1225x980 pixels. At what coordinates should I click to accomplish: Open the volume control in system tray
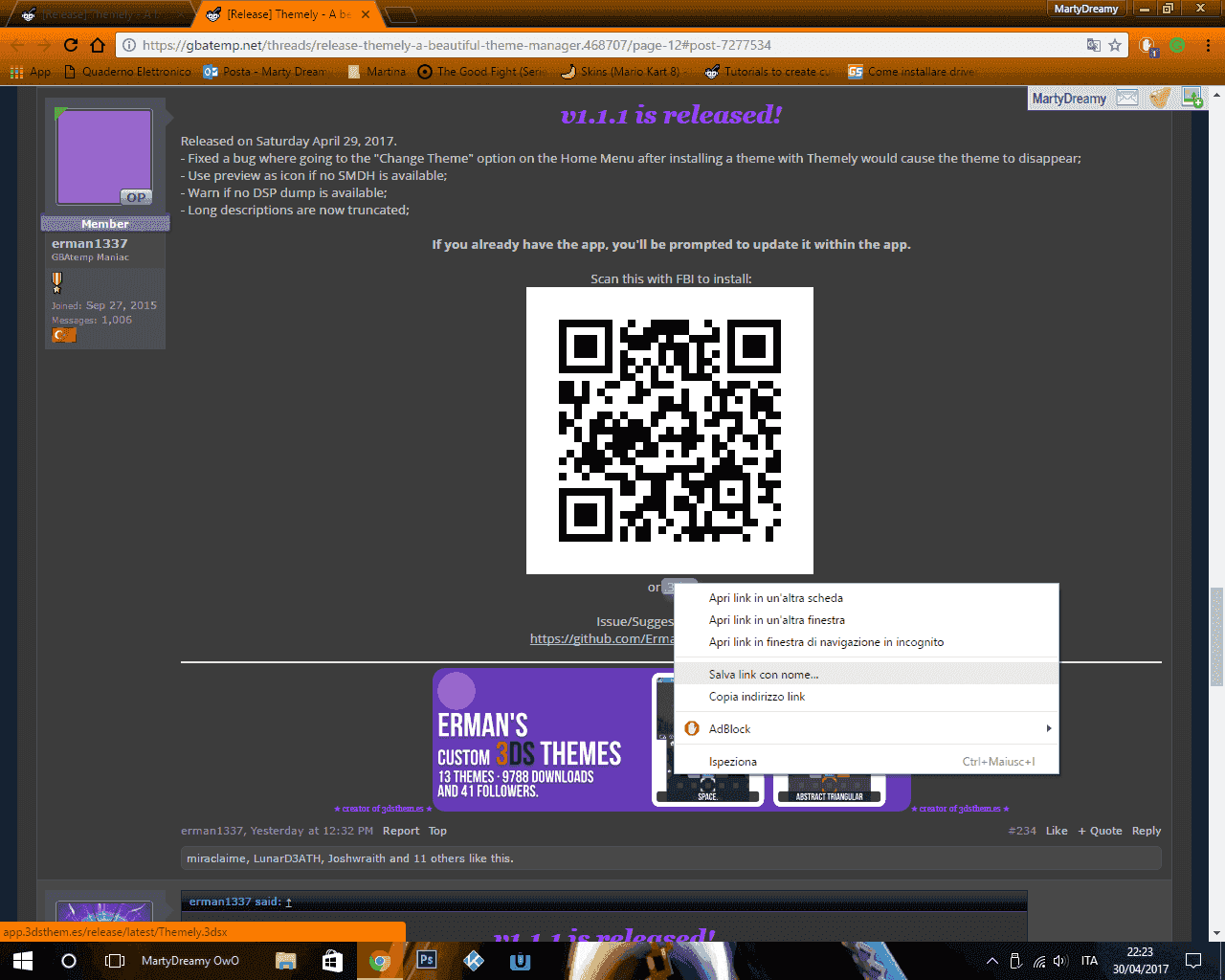(x=1059, y=961)
